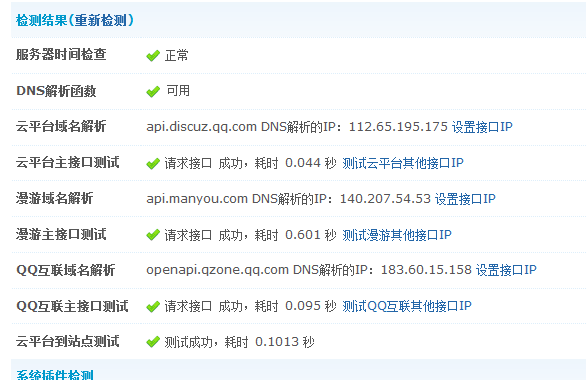Click check icon in 漫游主接口测试 row

153,235
